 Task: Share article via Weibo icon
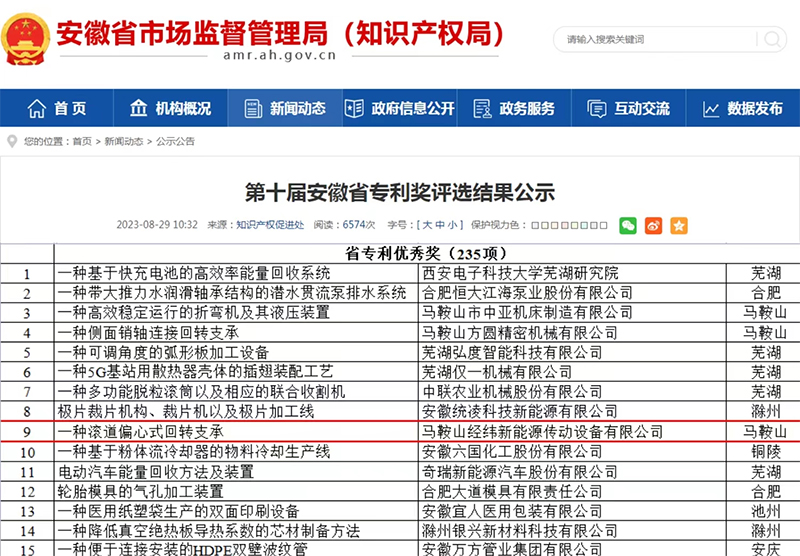[653, 225]
